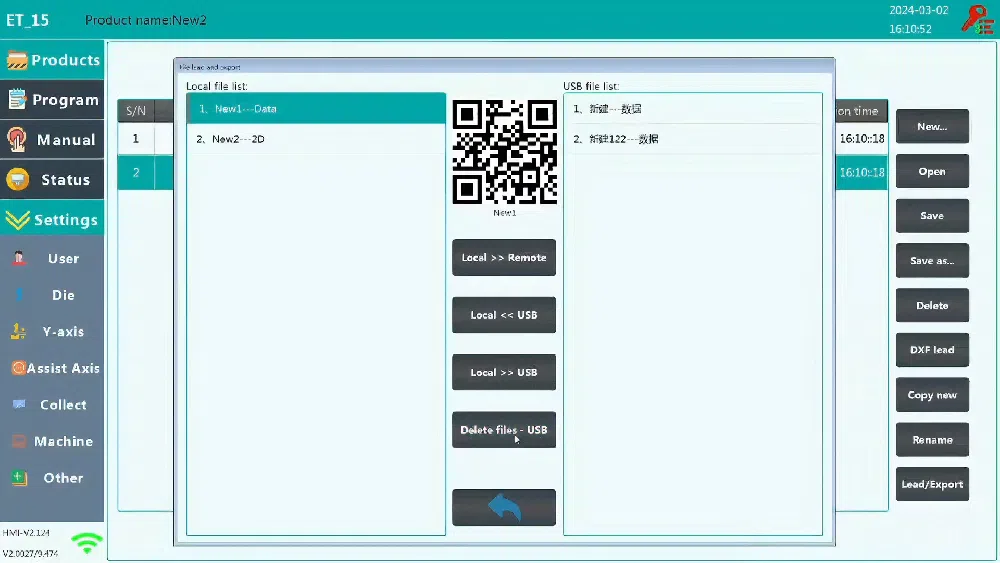Click the Status indicator icon

tap(17, 180)
